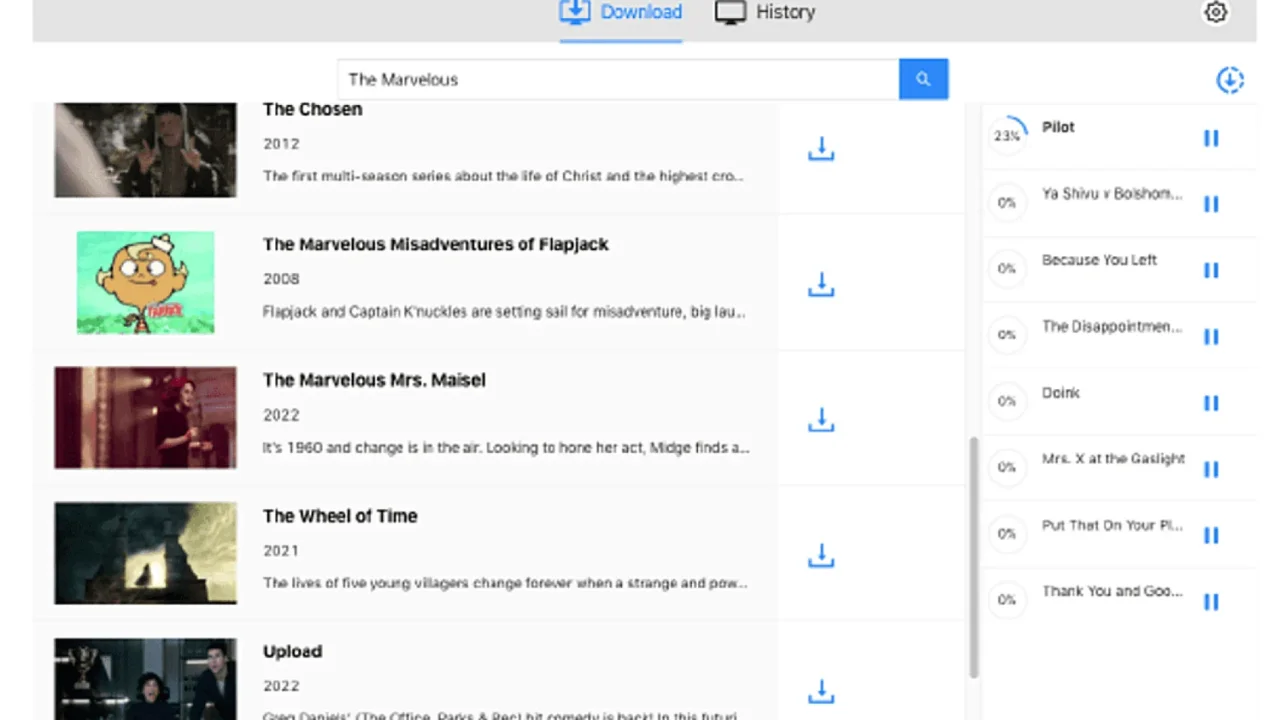Click the Doink queue item name
The height and width of the screenshot is (720, 1280).
(x=1060, y=393)
